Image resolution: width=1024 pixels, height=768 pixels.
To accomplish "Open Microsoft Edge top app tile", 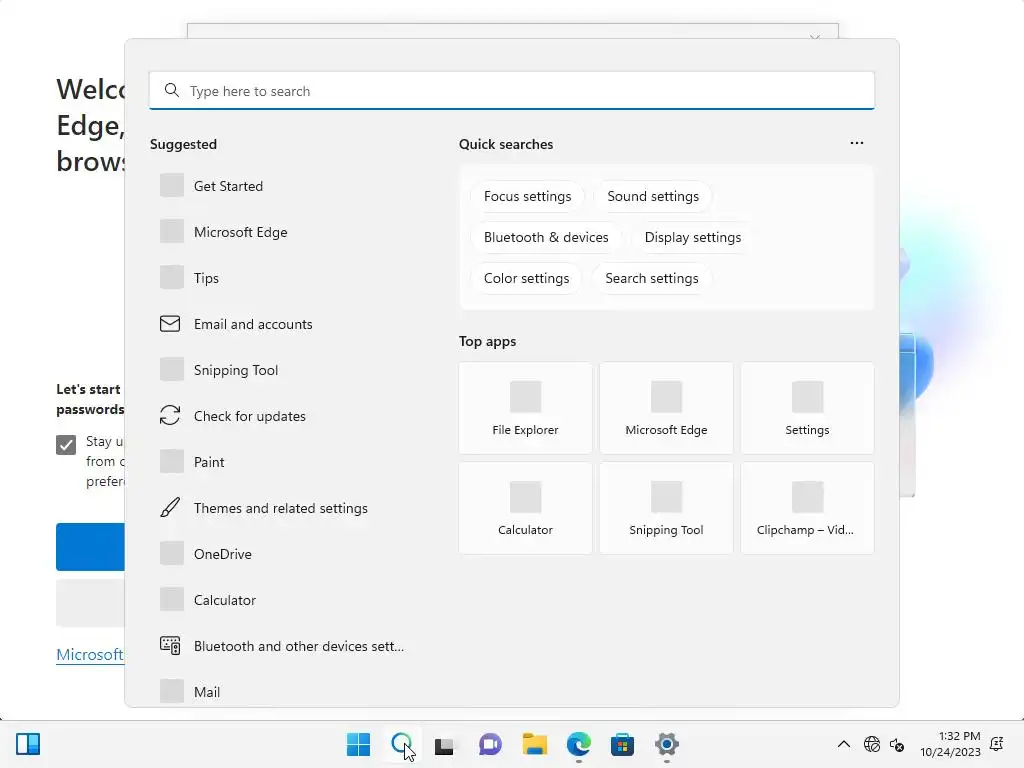I will (x=666, y=408).
